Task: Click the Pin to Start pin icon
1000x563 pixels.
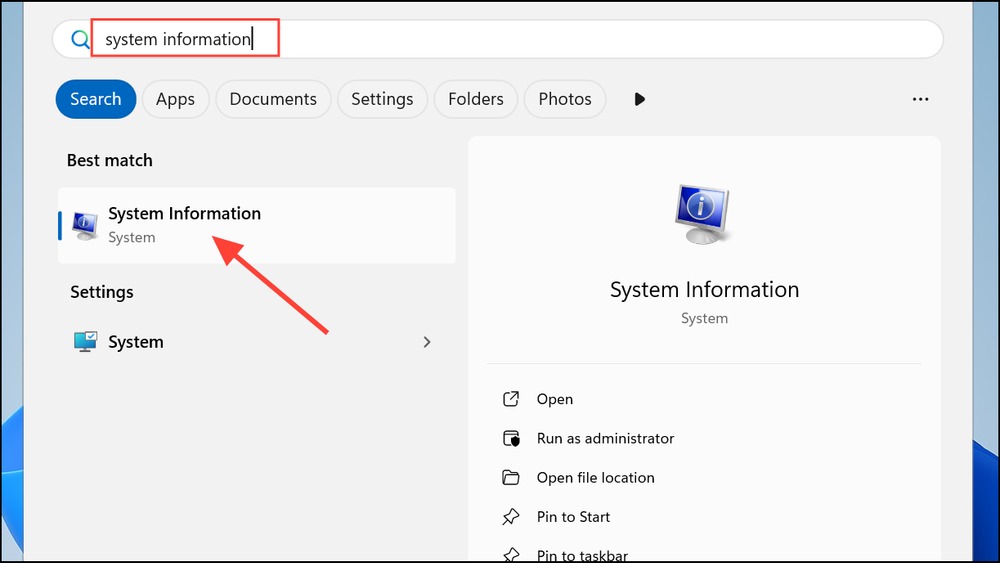Action: [x=511, y=517]
